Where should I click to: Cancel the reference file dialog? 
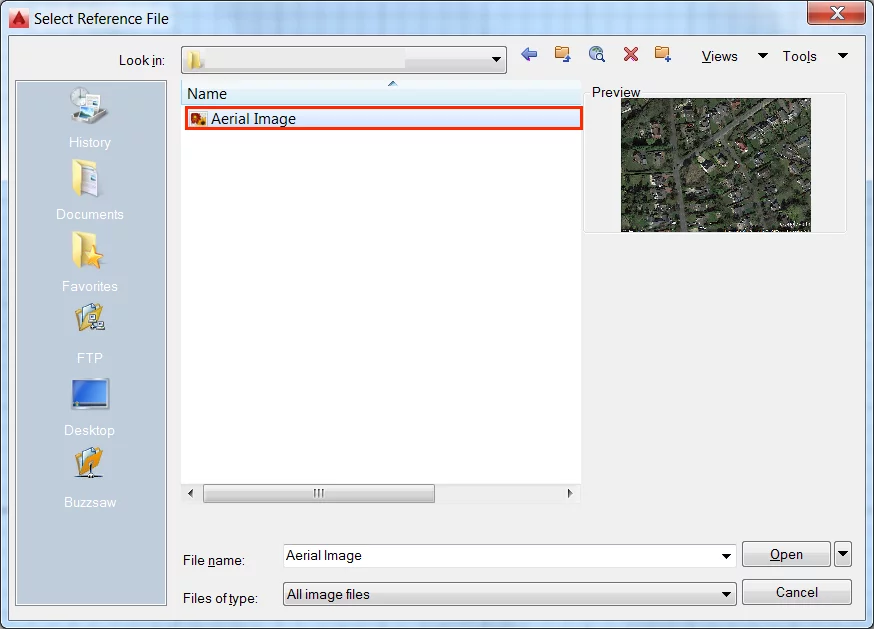click(796, 592)
